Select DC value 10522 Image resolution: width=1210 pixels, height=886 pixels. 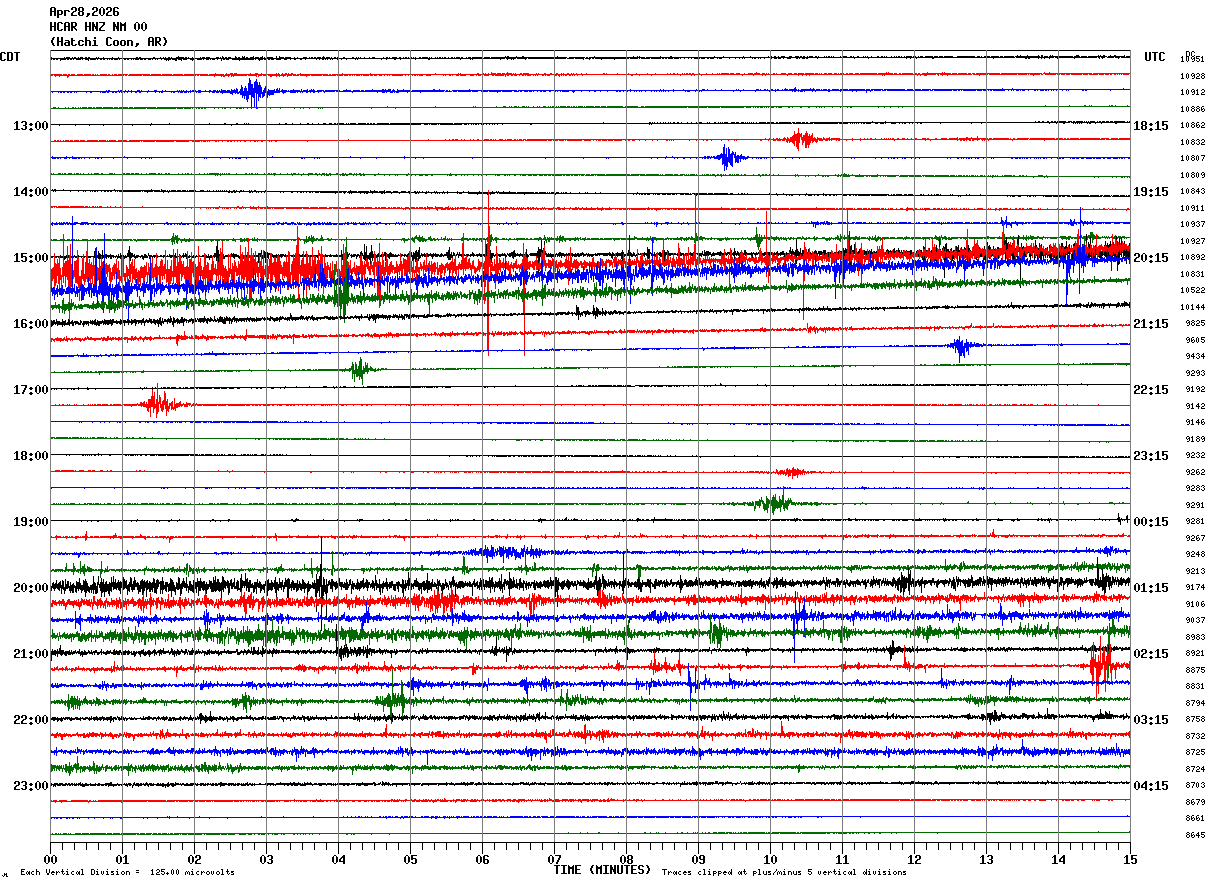point(1192,291)
